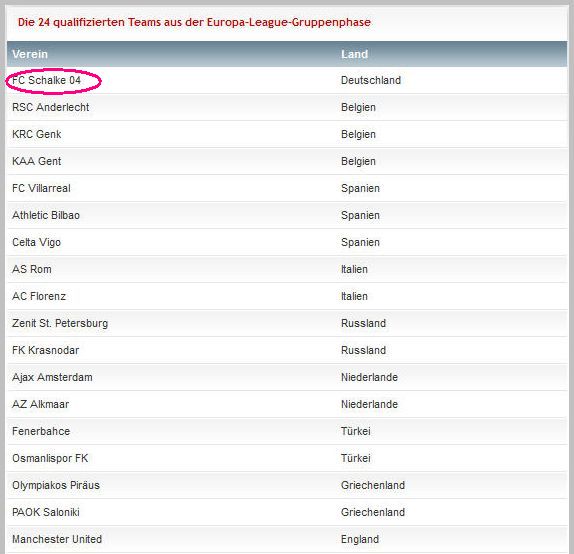Click the FK Krasnodar row
The image size is (574, 554).
coord(287,350)
